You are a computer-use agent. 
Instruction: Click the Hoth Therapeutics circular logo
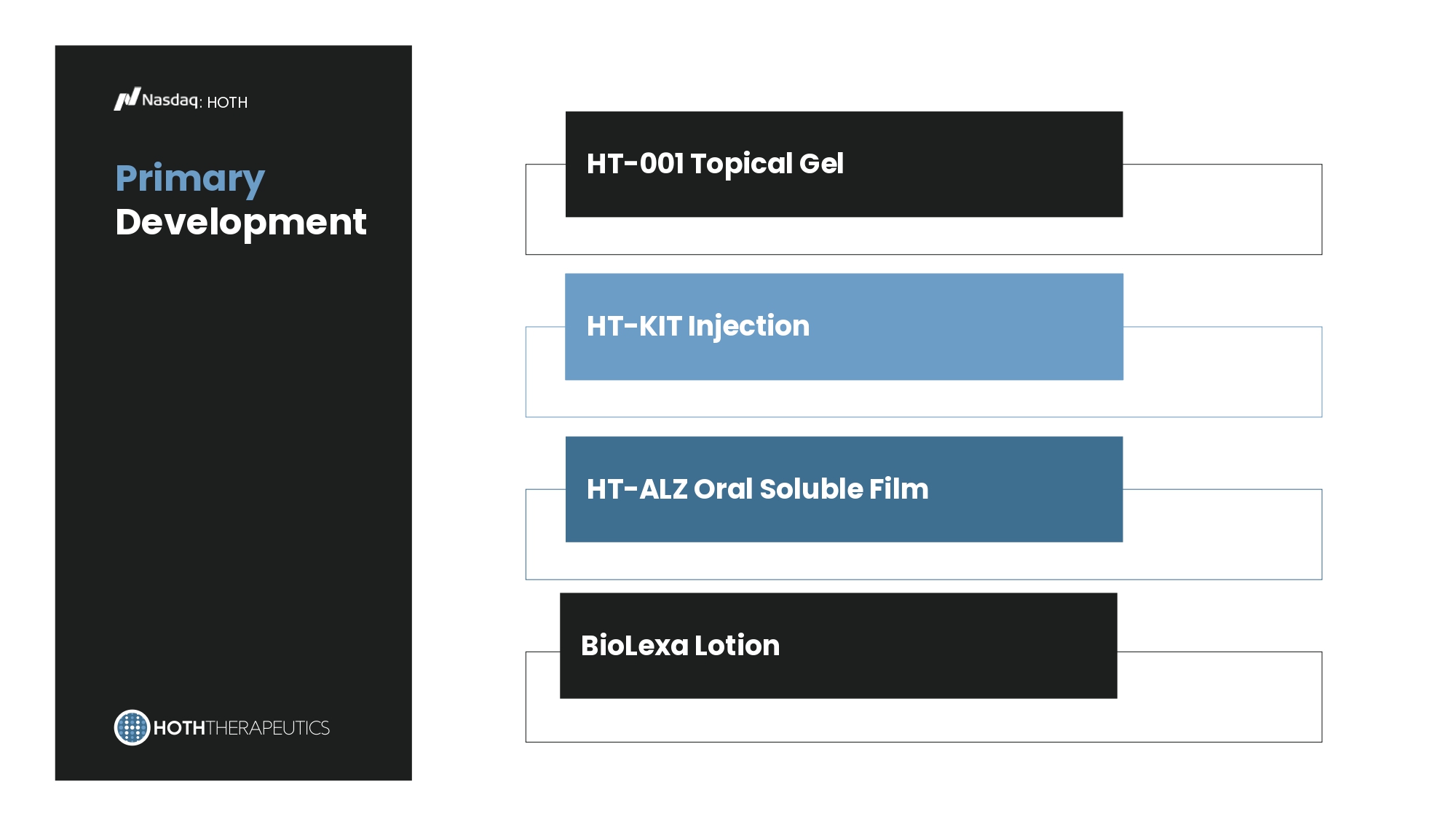click(x=132, y=727)
